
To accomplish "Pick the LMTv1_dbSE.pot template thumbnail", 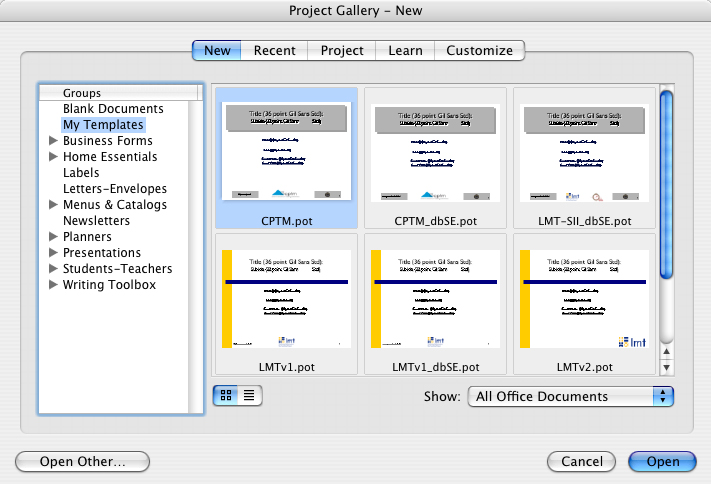I will [x=434, y=297].
